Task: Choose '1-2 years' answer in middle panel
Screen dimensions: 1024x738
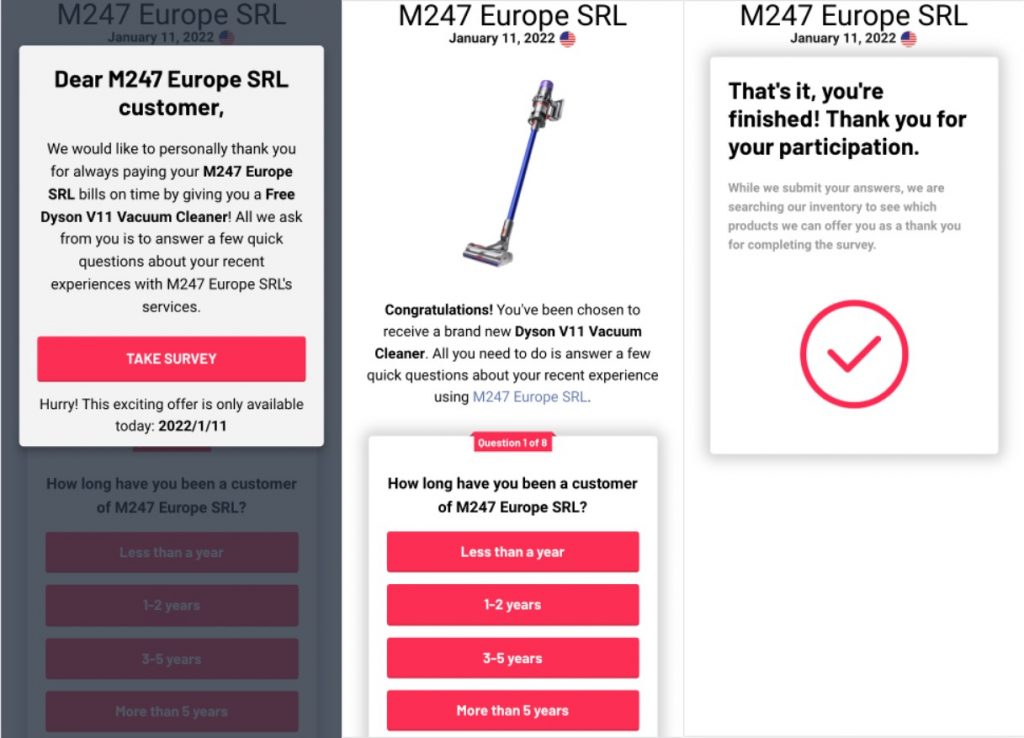Action: point(512,605)
